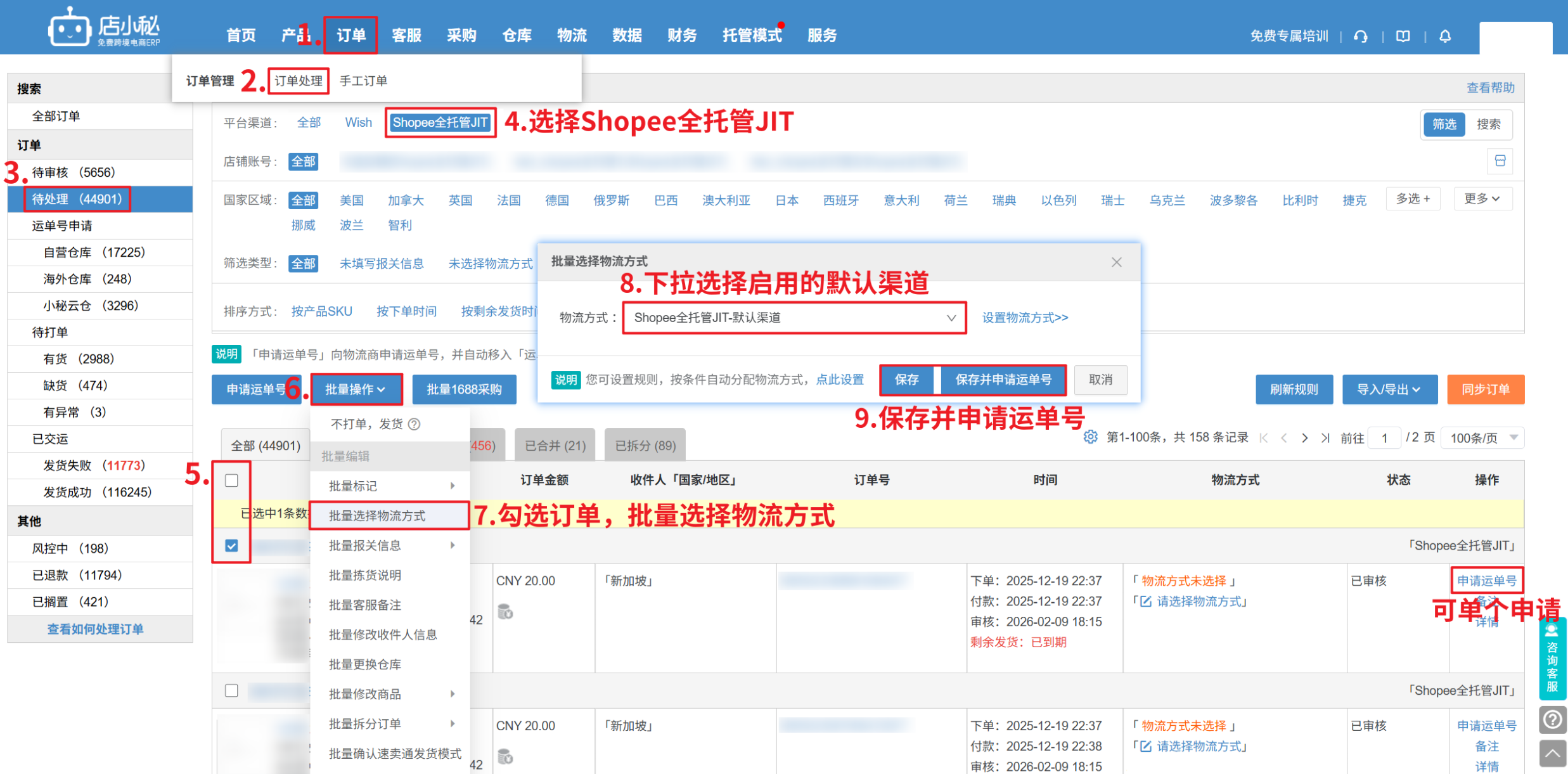The image size is (1568, 774).
Task: Click 保存并申请运单号 button
Action: (x=1003, y=380)
